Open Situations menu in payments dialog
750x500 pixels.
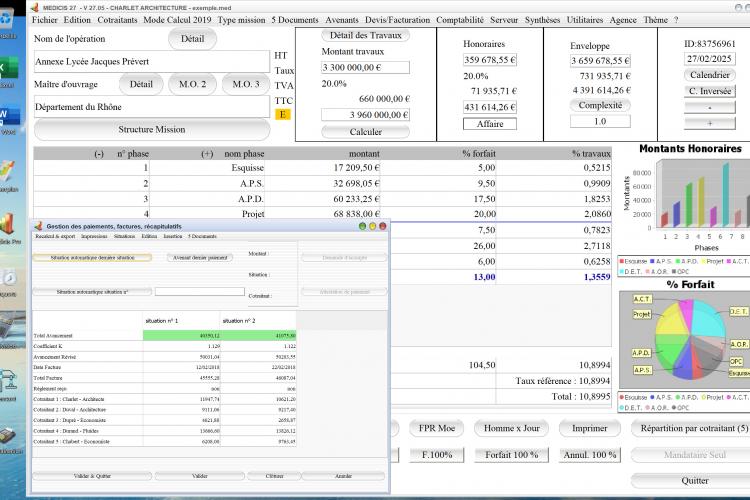(124, 236)
